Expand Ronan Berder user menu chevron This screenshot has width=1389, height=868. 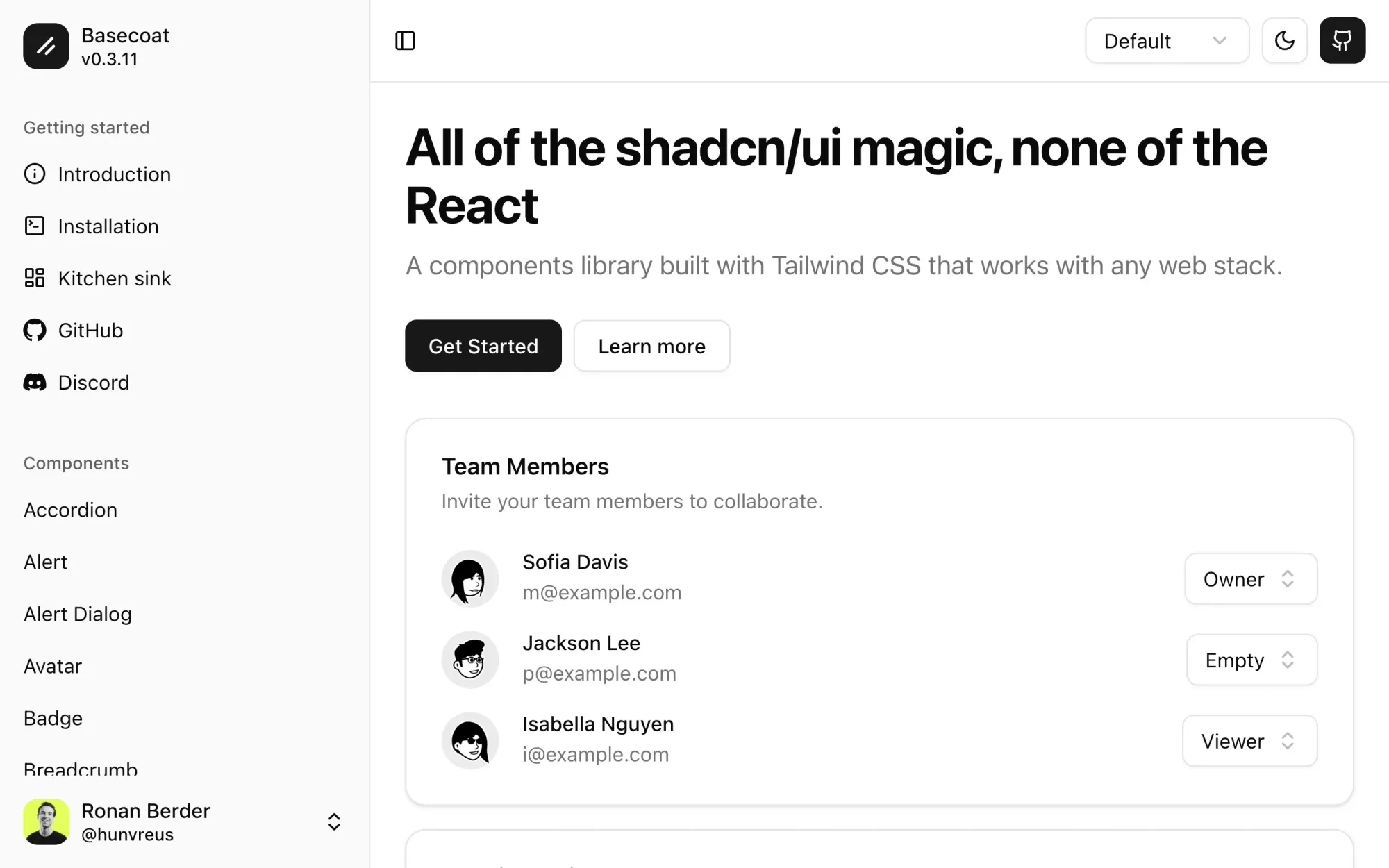click(x=334, y=821)
